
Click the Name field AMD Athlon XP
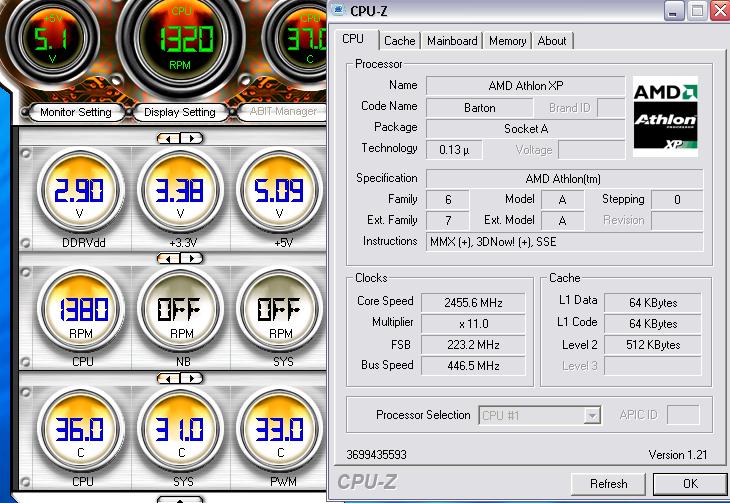526,86
